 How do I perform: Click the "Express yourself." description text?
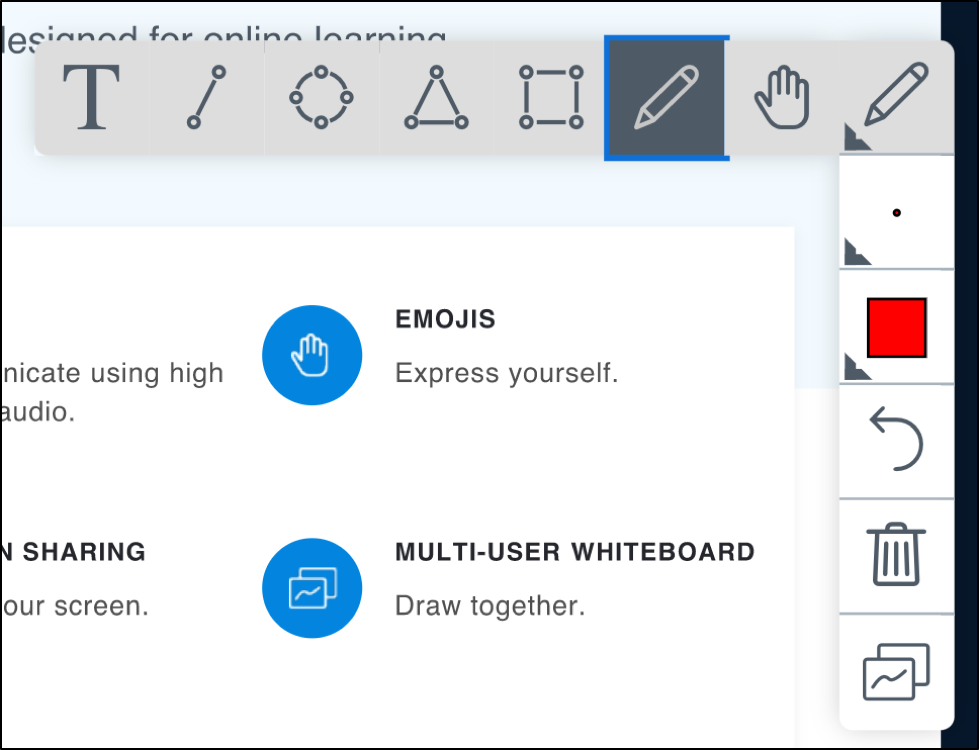507,374
